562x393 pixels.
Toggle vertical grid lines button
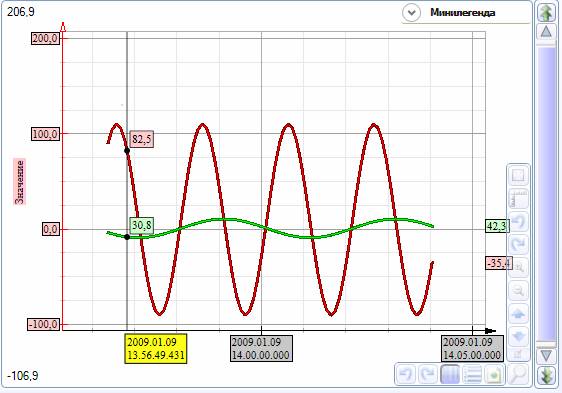coord(450,374)
